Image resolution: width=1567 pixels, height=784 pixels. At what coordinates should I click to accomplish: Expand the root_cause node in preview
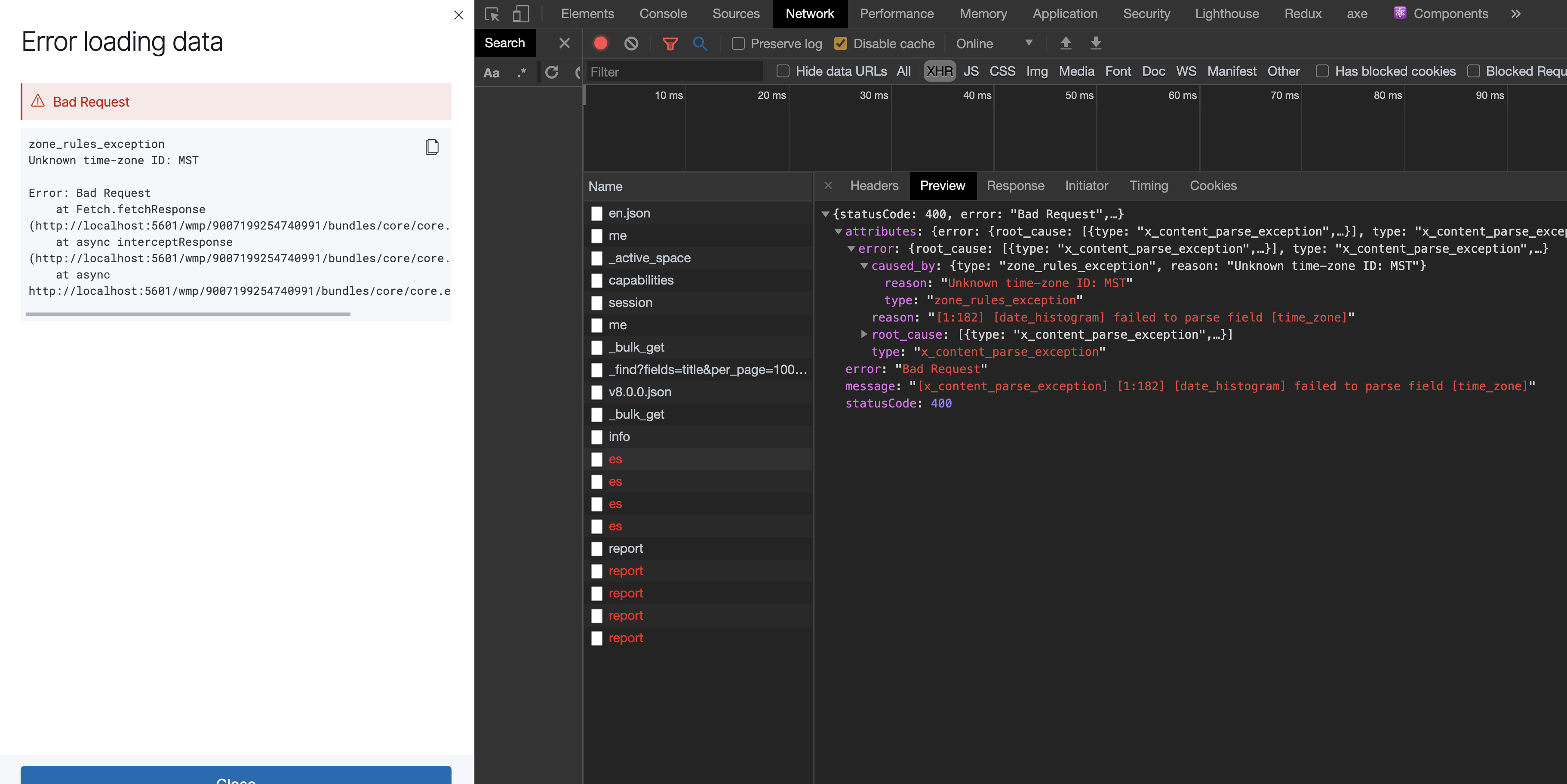coord(864,334)
